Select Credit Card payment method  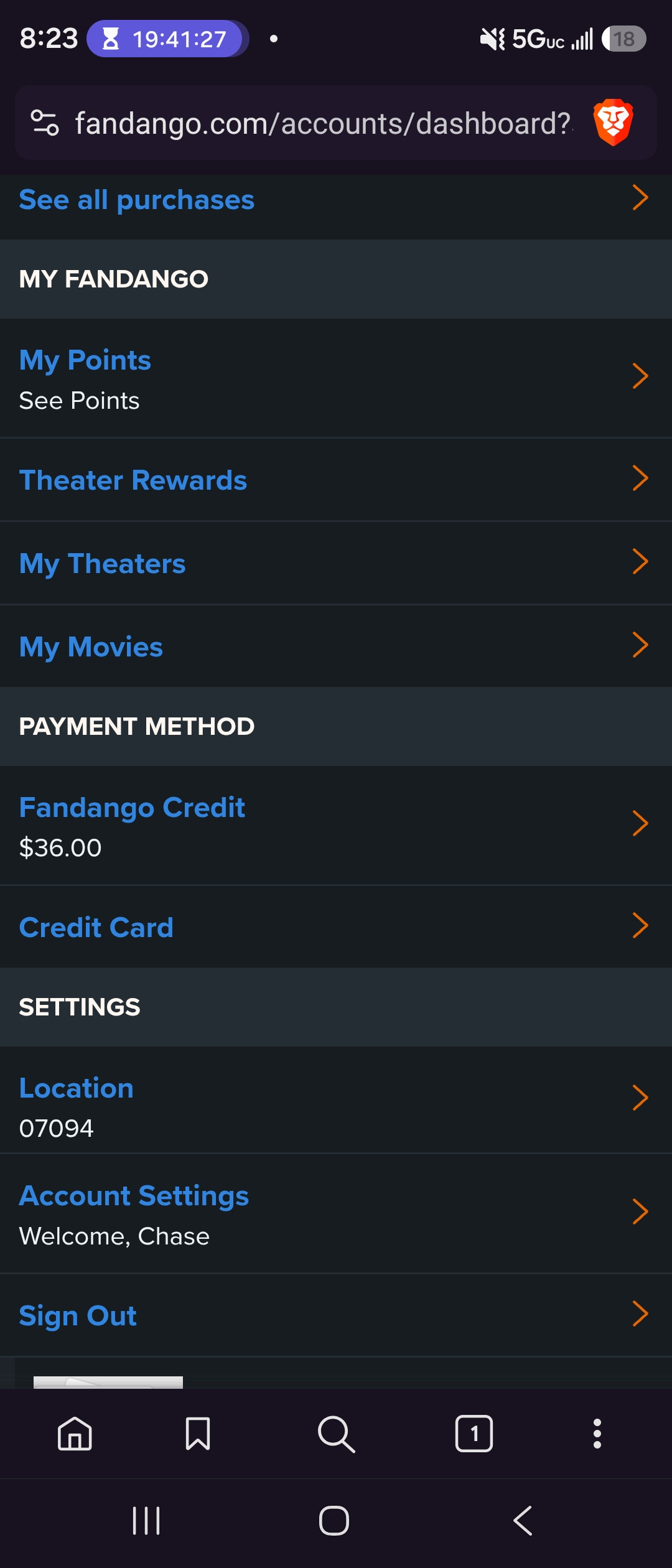pyautogui.click(x=336, y=926)
